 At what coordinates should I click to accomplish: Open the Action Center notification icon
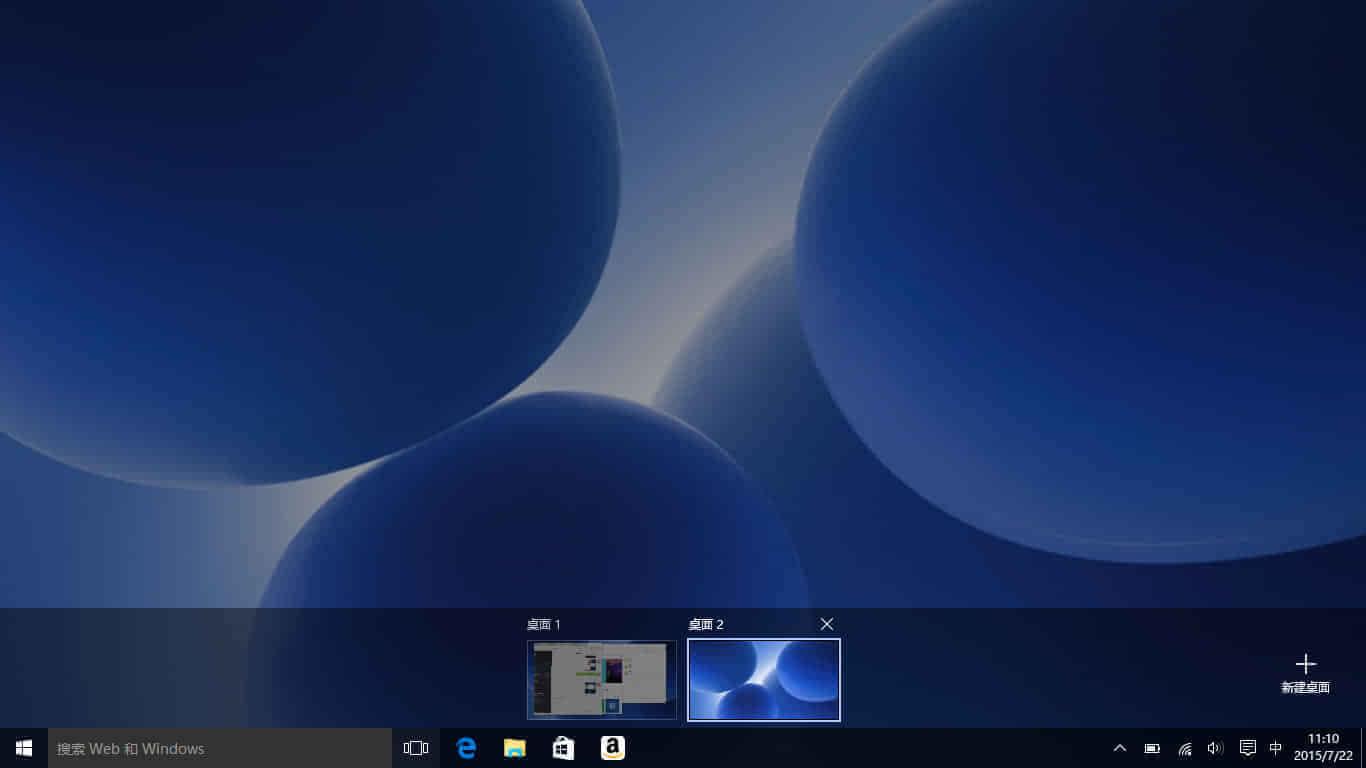tap(1247, 748)
